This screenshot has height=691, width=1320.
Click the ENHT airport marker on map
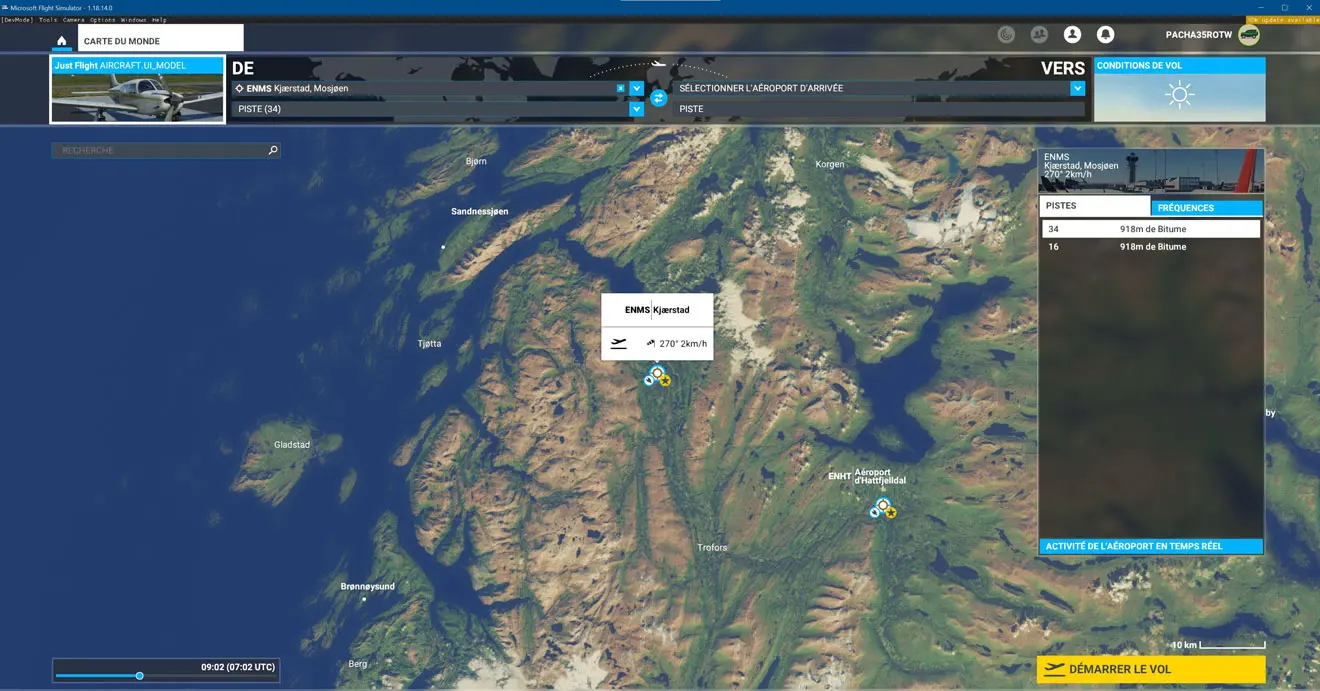[883, 505]
